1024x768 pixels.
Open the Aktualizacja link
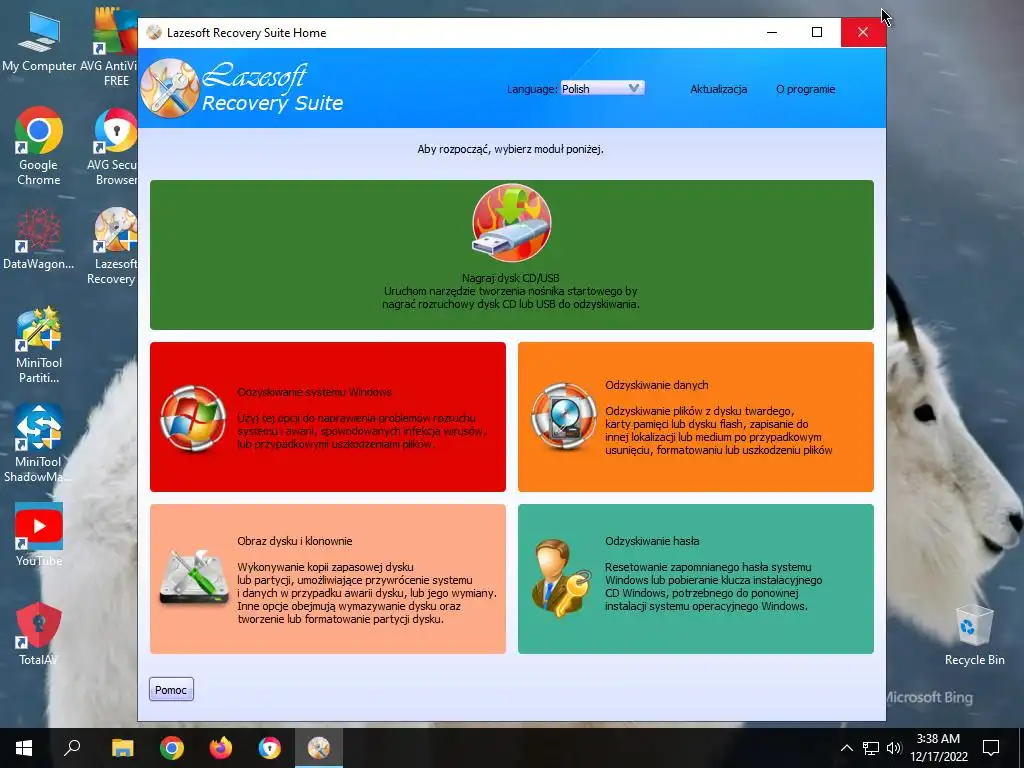point(718,89)
